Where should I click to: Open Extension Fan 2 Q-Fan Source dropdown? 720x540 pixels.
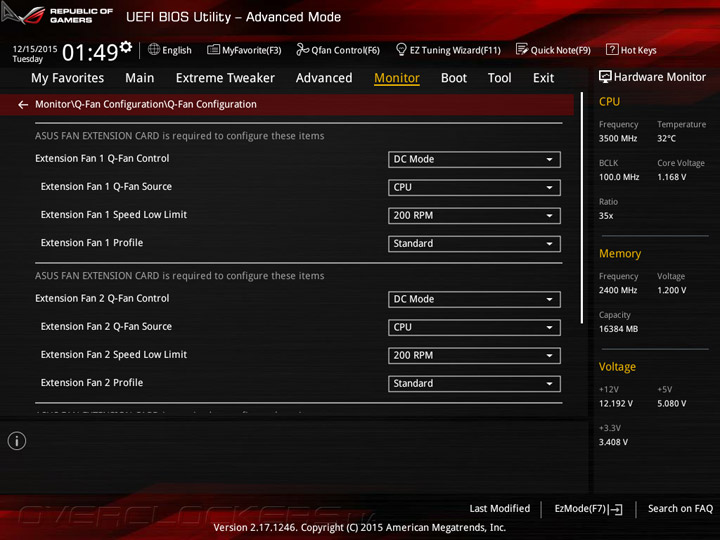474,327
